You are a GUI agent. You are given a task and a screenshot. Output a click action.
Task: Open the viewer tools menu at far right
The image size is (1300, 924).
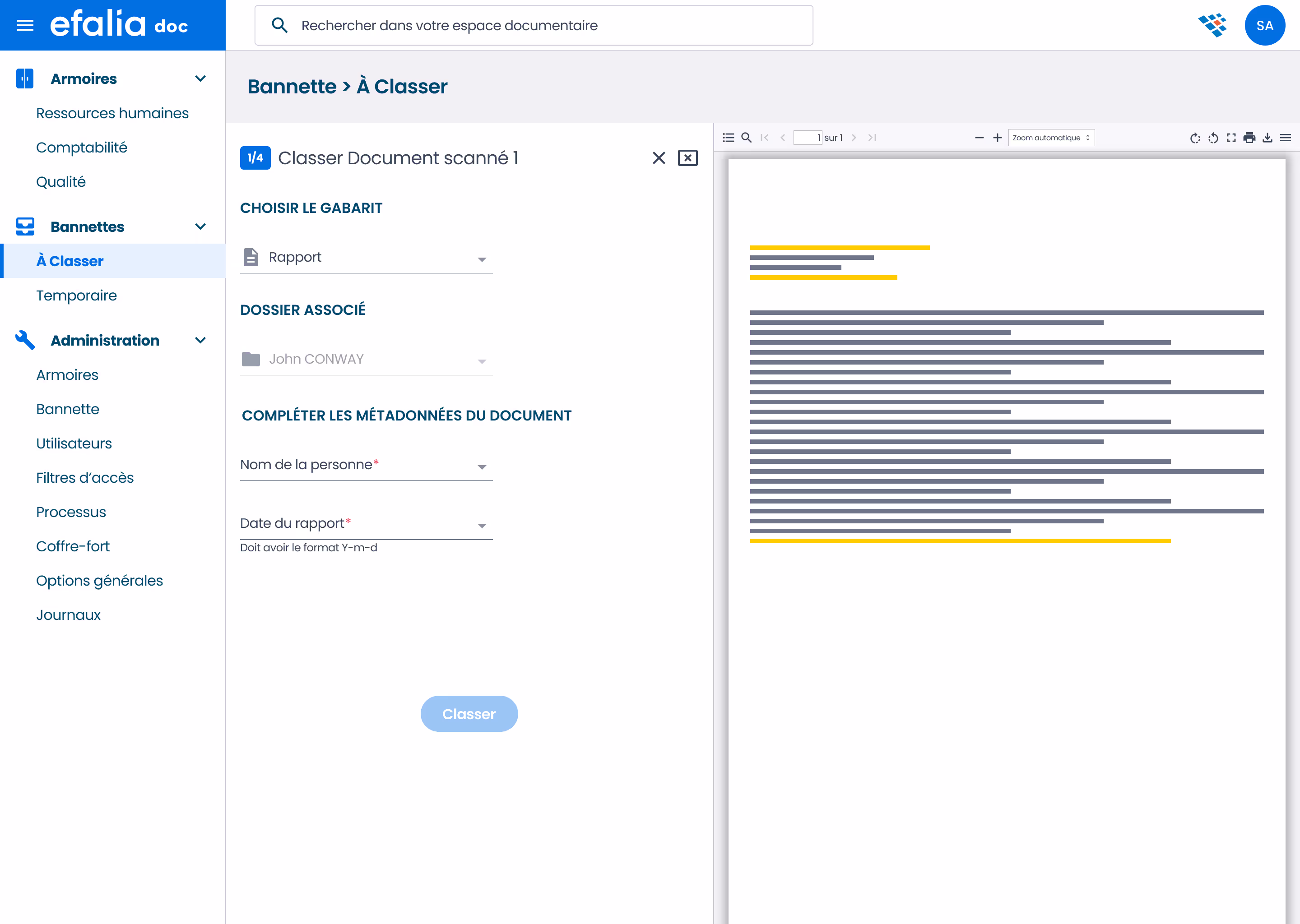coord(1285,138)
